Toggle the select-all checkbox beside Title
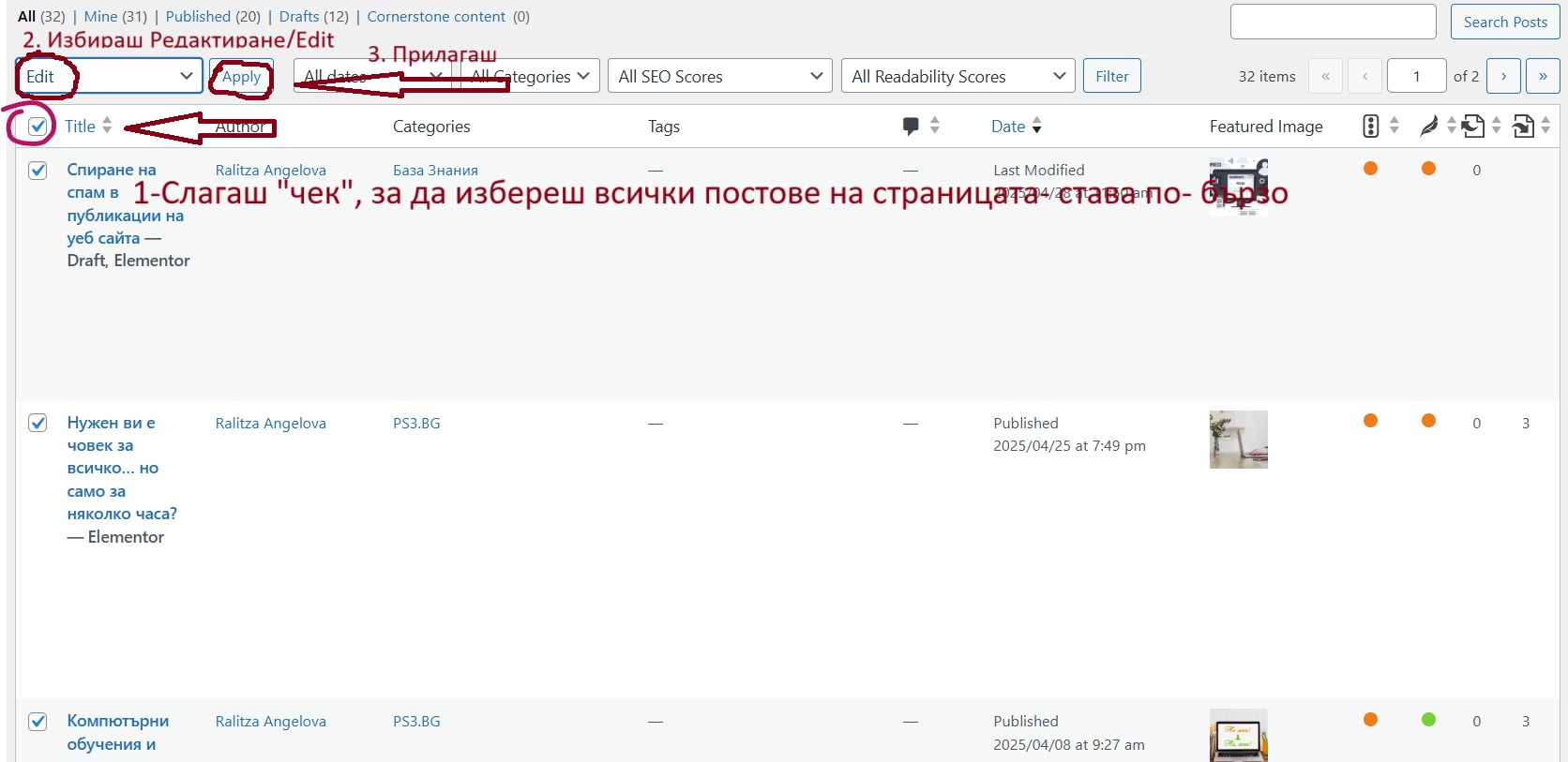The width and height of the screenshot is (1568, 762). (38, 127)
